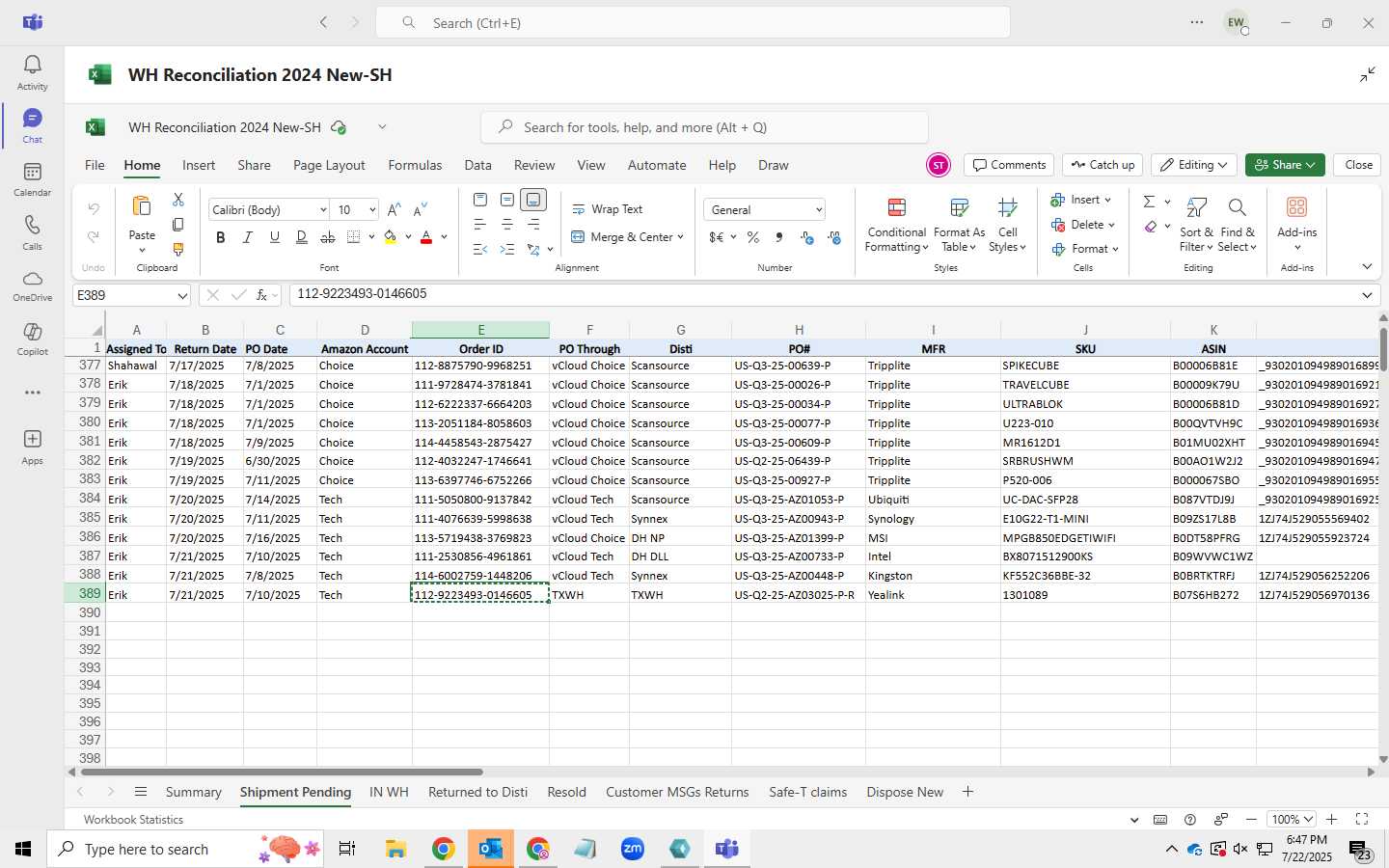Image resolution: width=1389 pixels, height=868 pixels.
Task: Click the Close button beside Share
Action: (x=1358, y=165)
